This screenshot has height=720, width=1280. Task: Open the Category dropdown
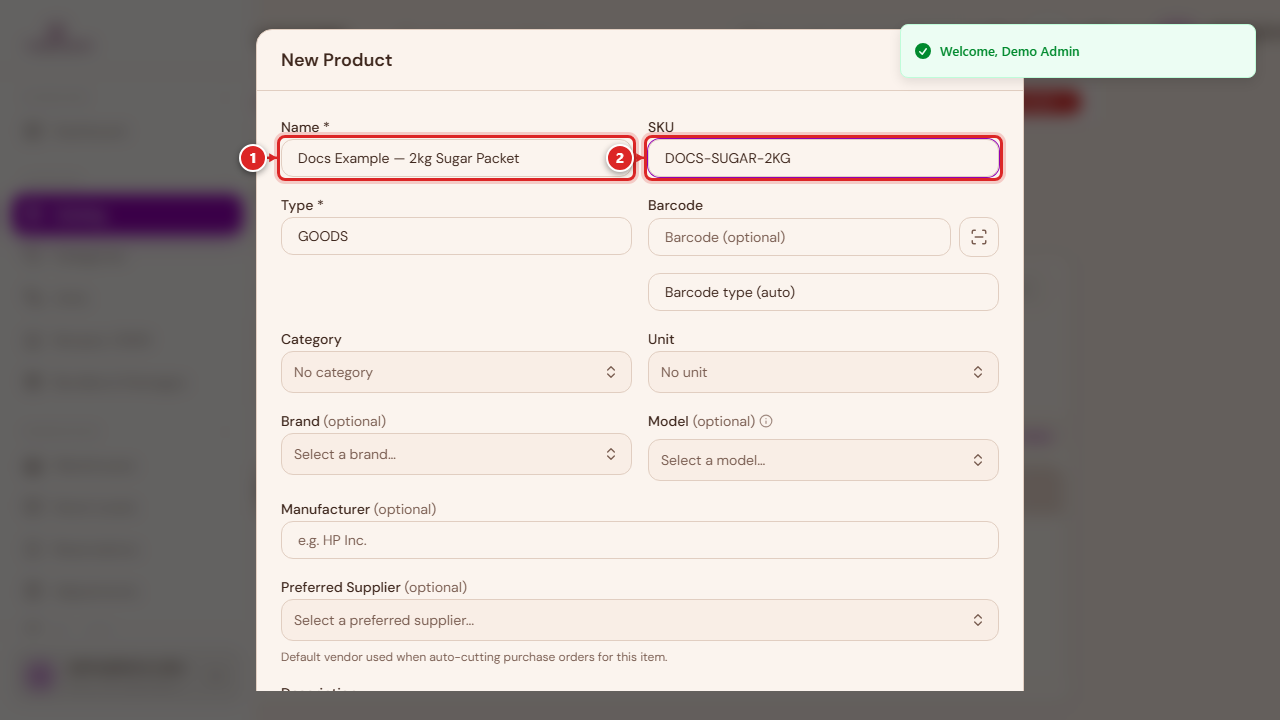tap(456, 372)
